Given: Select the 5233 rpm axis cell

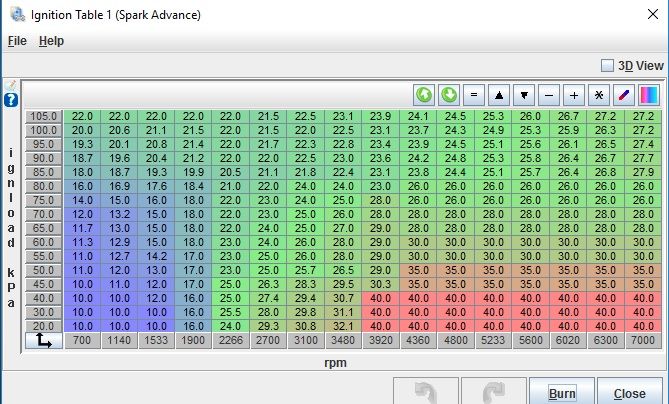Looking at the screenshot, I should click(493, 340).
